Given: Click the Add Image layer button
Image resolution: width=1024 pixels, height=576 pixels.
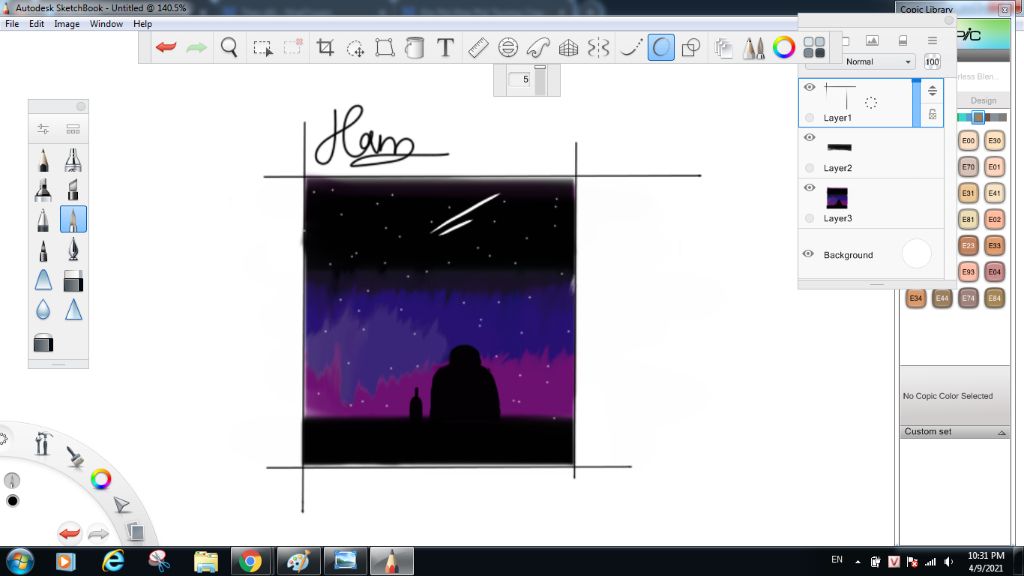Looking at the screenshot, I should pyautogui.click(x=872, y=40).
